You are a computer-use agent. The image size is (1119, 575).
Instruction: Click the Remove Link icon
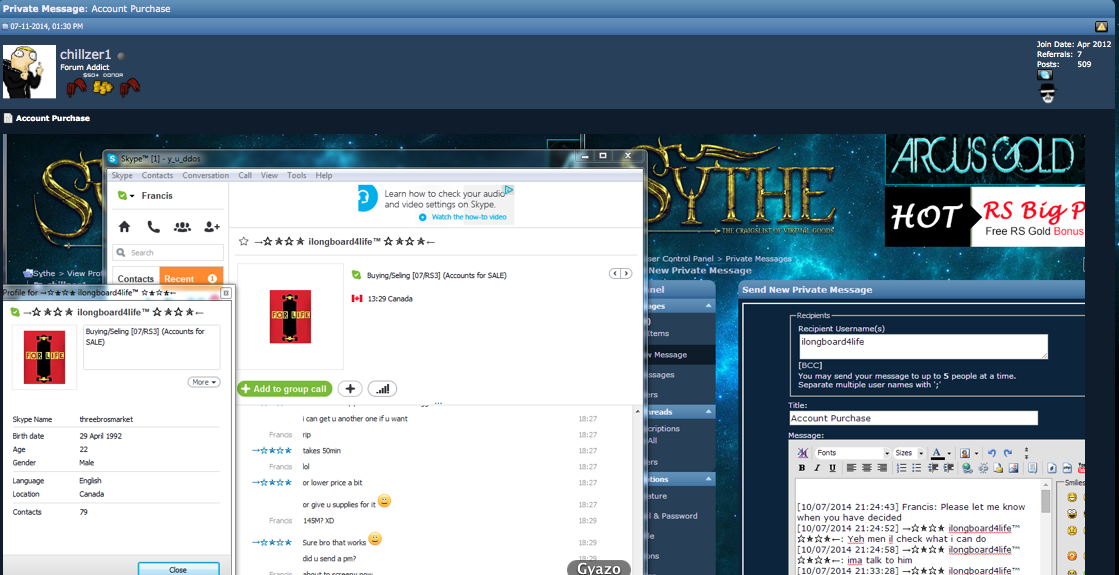[x=983, y=468]
